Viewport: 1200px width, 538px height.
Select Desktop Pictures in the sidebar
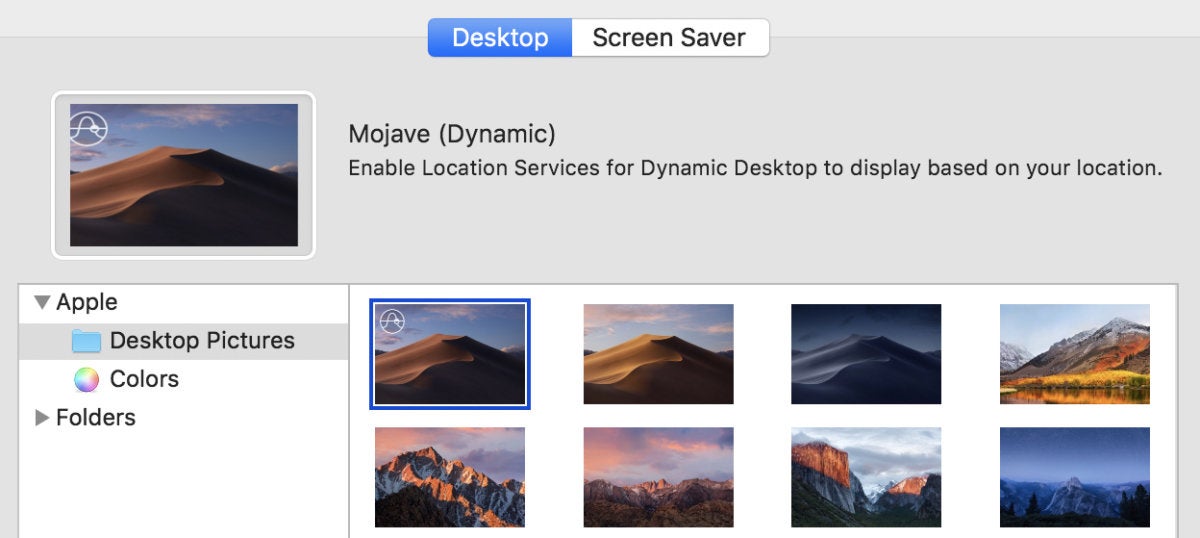click(x=184, y=341)
